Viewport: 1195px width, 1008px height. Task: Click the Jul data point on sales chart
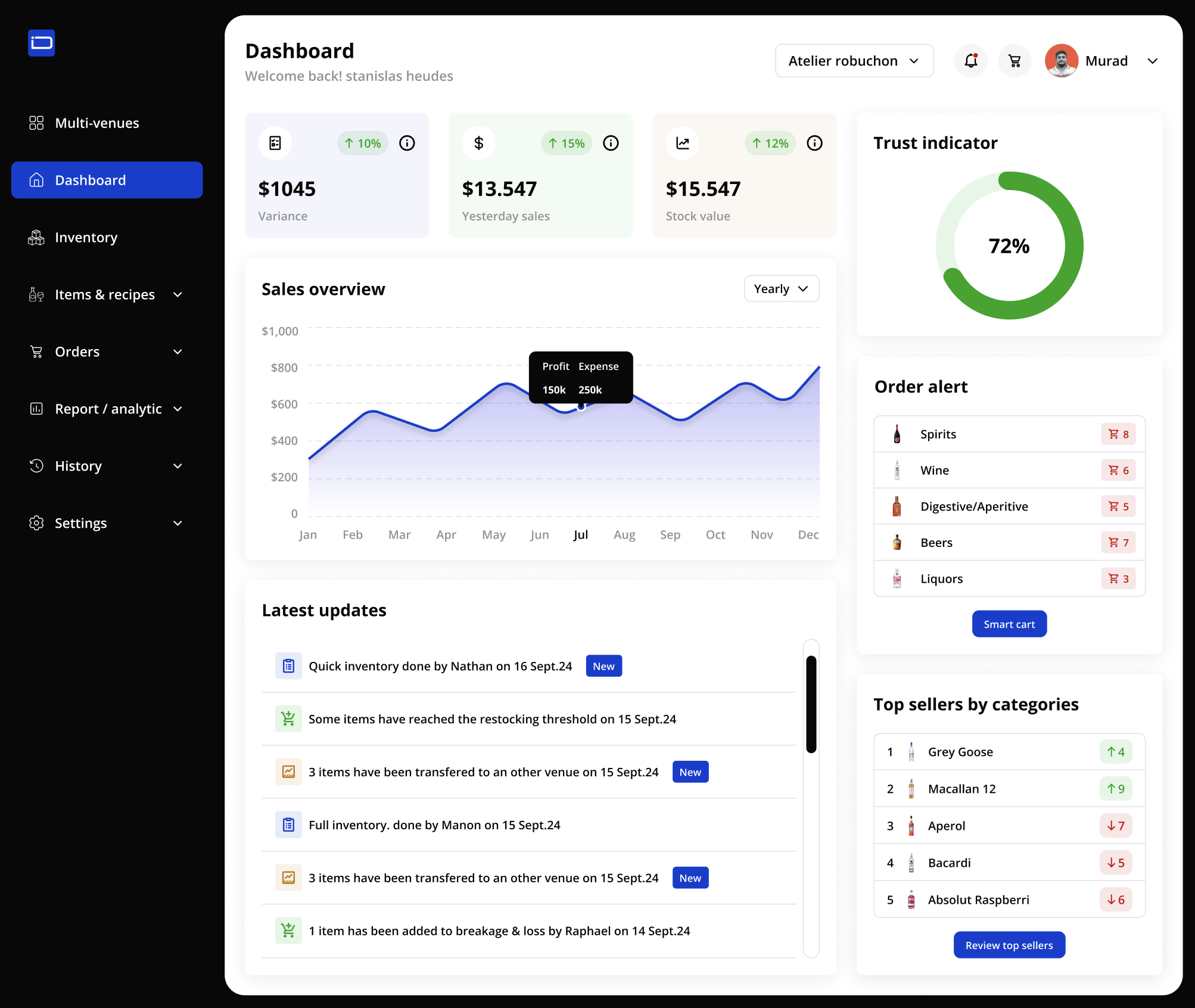[581, 407]
